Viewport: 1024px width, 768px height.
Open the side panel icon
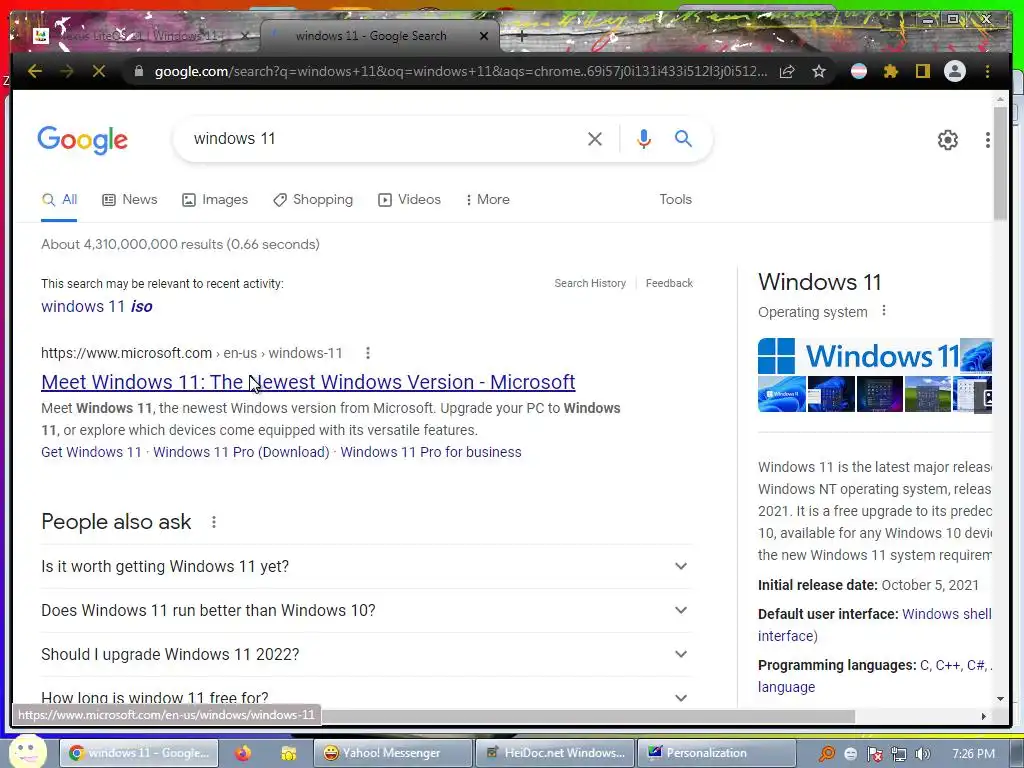point(922,71)
